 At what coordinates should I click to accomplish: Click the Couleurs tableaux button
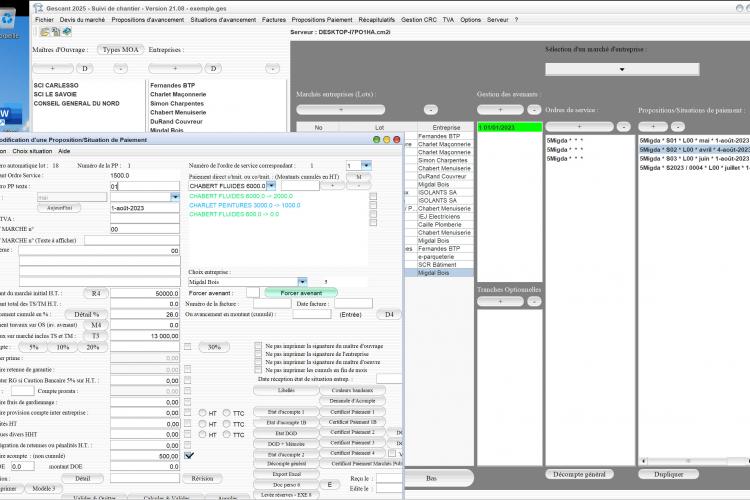352,390
